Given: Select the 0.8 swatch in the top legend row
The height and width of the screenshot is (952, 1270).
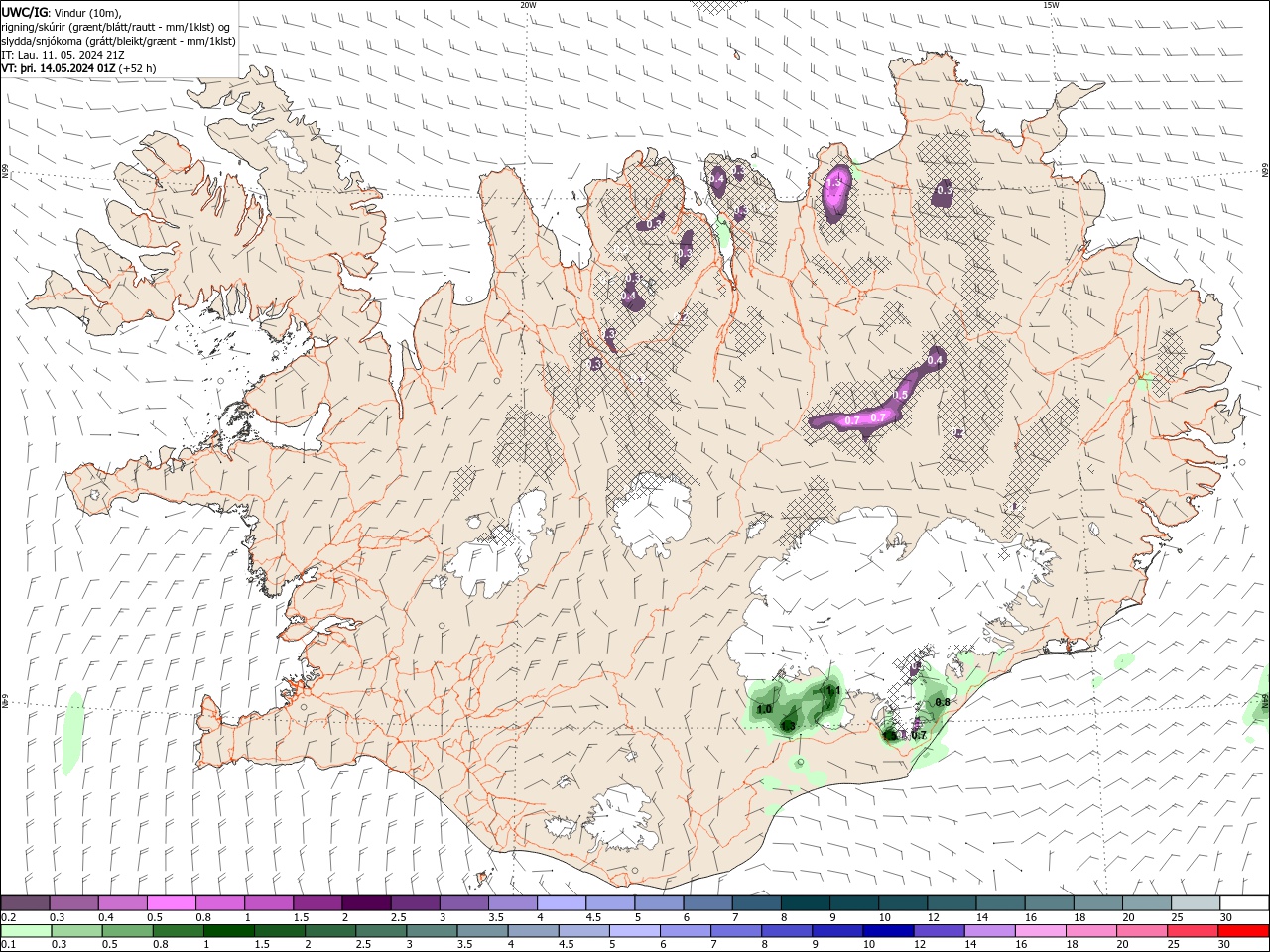Looking at the screenshot, I should pyautogui.click(x=219, y=902).
